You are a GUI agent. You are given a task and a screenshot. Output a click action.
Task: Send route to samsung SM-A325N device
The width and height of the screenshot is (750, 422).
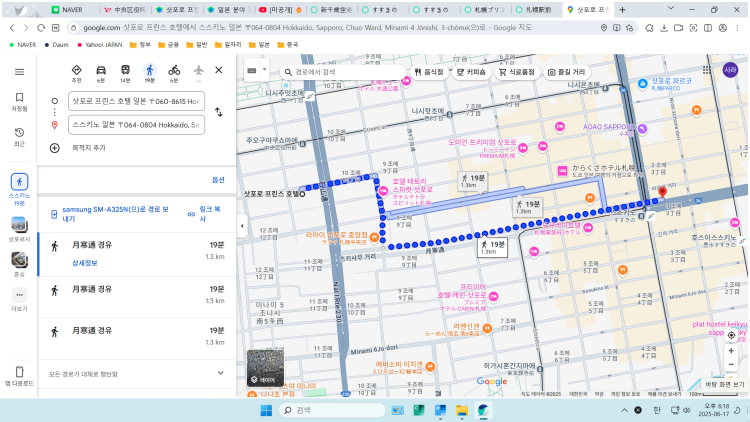pos(111,214)
